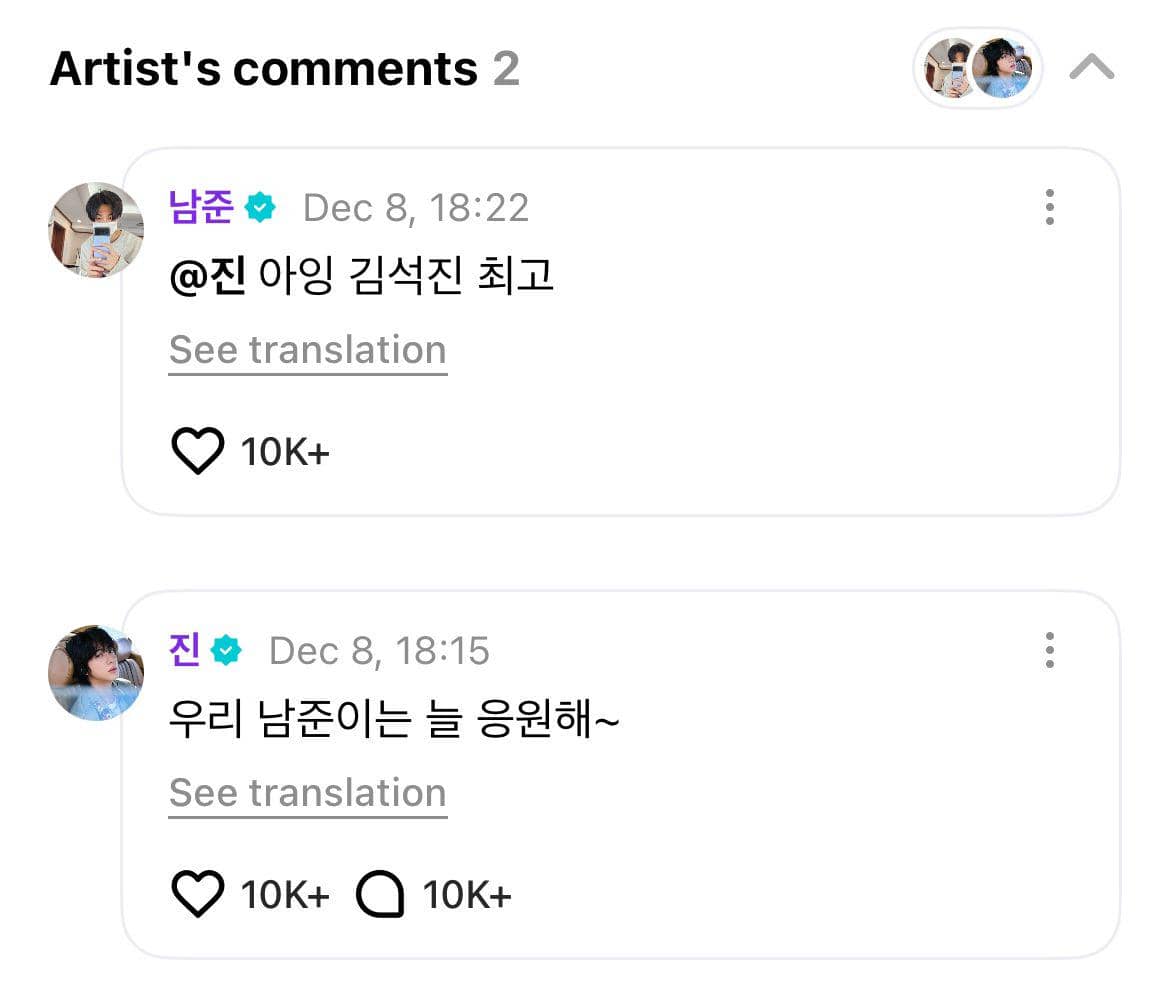Open the @진 mention in 남준's comment

(x=203, y=276)
